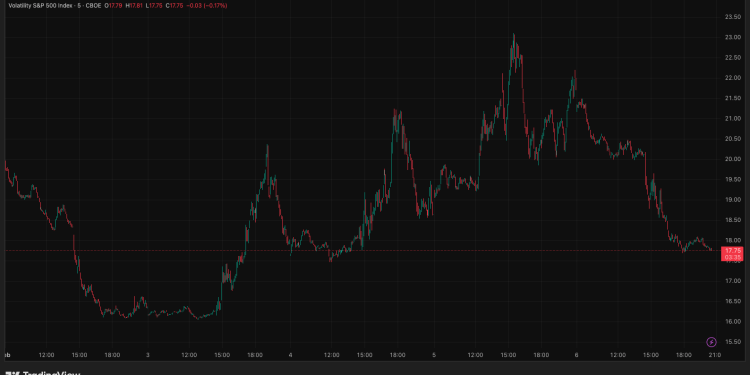Click the purple lightning go-to-realtime icon
Viewport: 750px width, 375px height.
(x=711, y=342)
